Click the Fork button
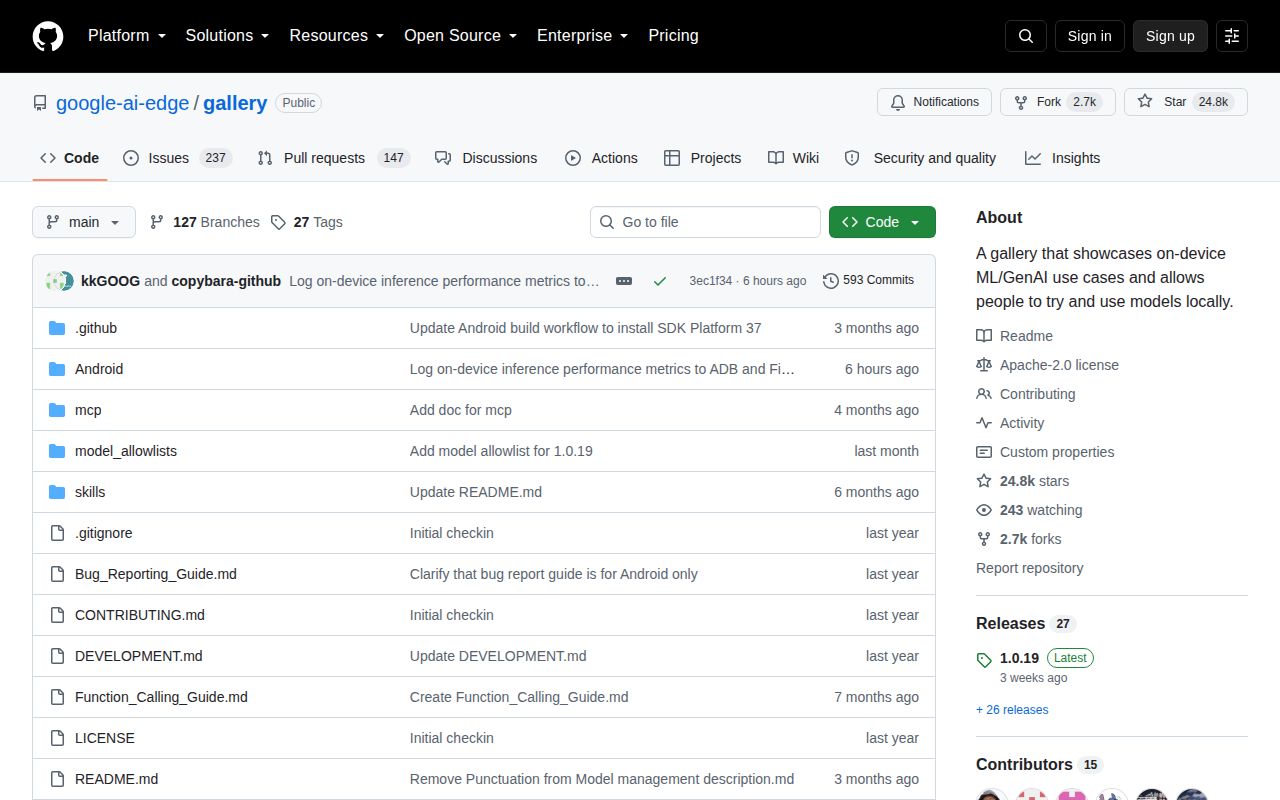Screen dimensions: 1280x800 click(x=1057, y=102)
